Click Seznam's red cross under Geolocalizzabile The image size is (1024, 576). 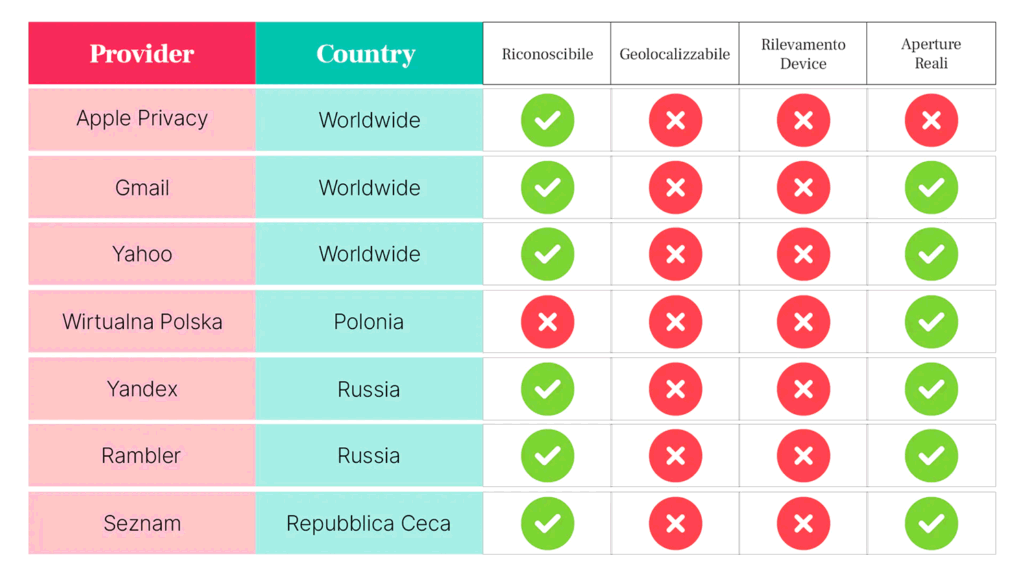click(x=675, y=523)
